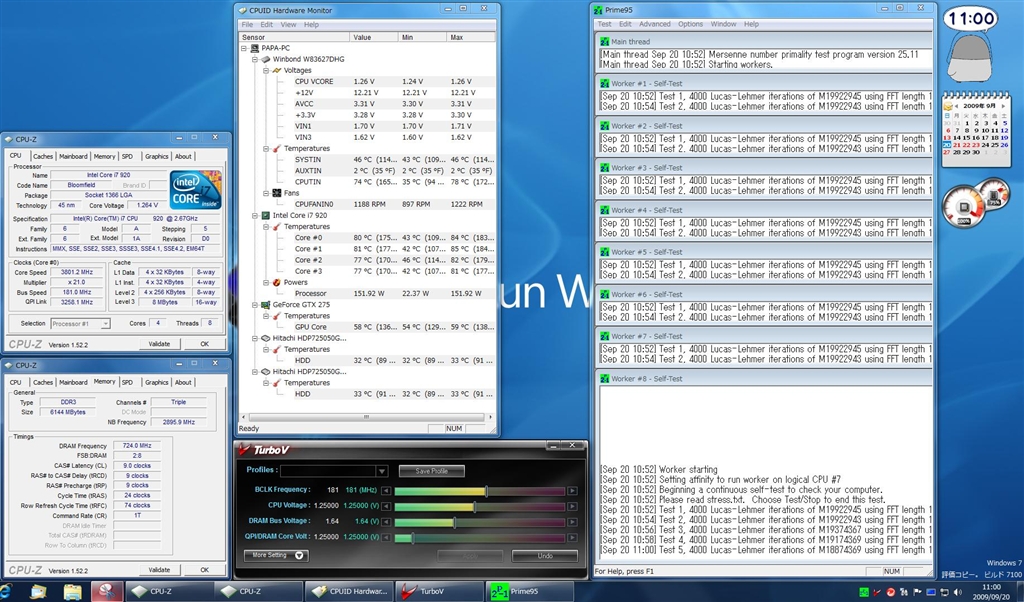Click the Max column header in HWMonitor
The height and width of the screenshot is (602, 1024).
(x=472, y=37)
